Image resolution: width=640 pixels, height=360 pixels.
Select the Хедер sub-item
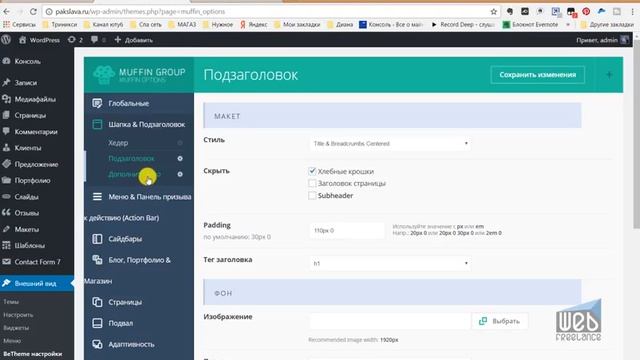tap(118, 143)
